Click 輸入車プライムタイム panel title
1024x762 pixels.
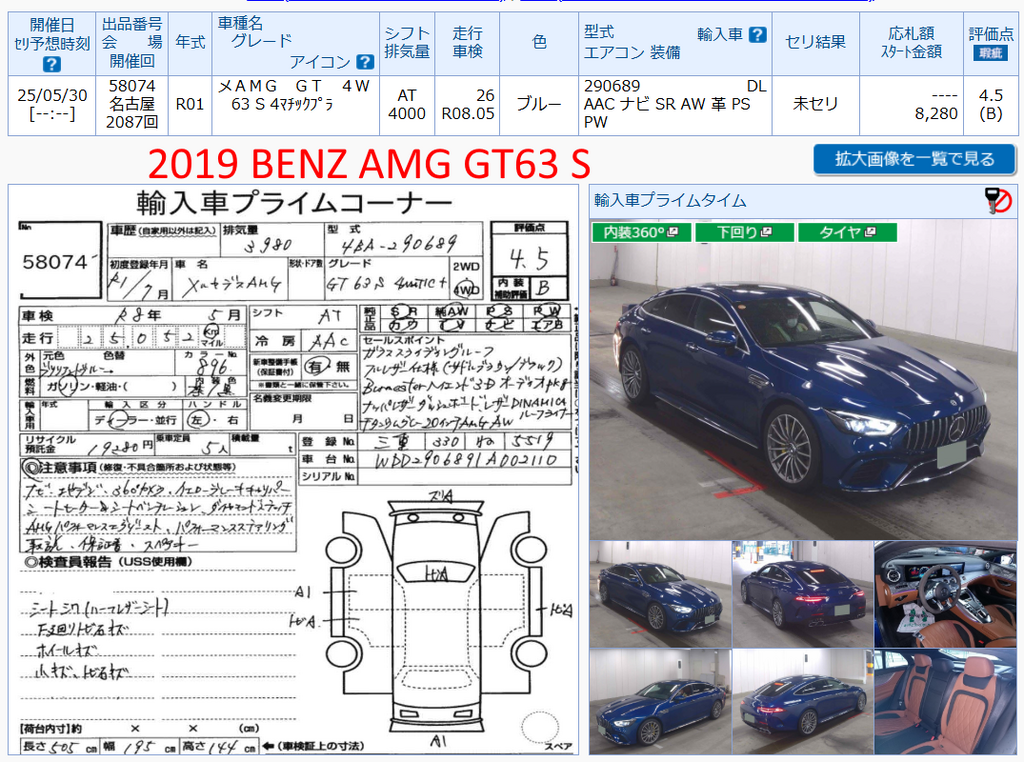[670, 200]
